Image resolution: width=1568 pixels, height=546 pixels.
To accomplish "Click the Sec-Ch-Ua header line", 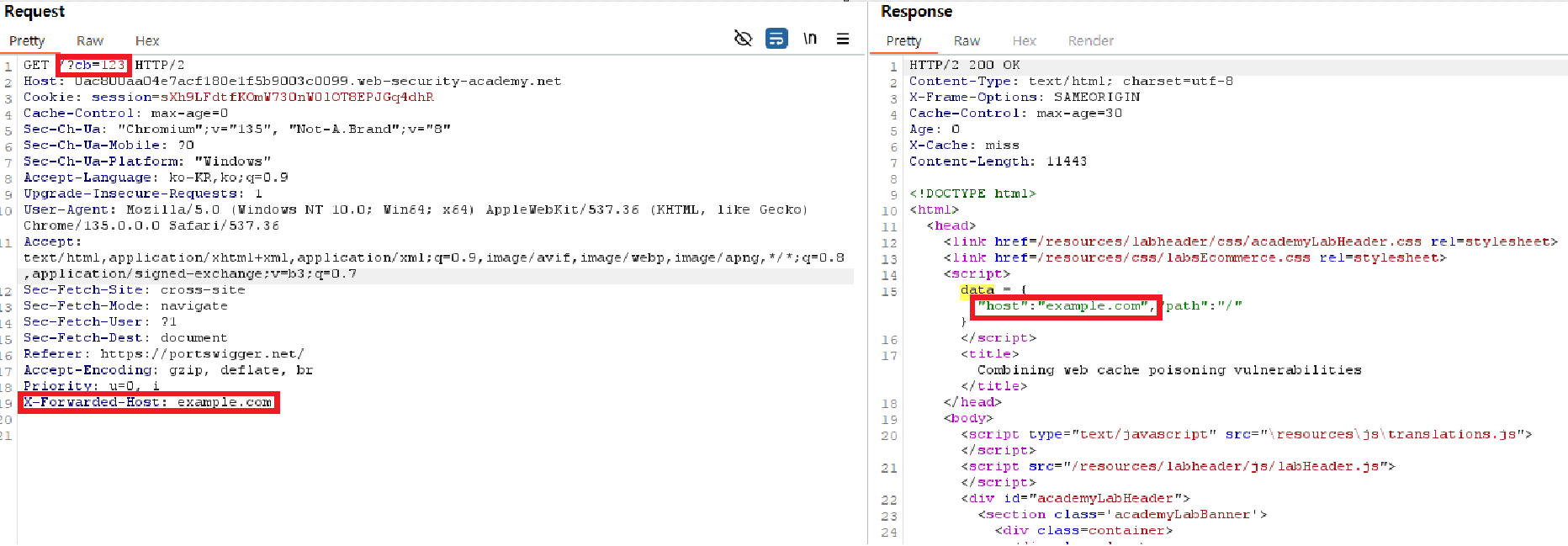I will pyautogui.click(x=237, y=129).
